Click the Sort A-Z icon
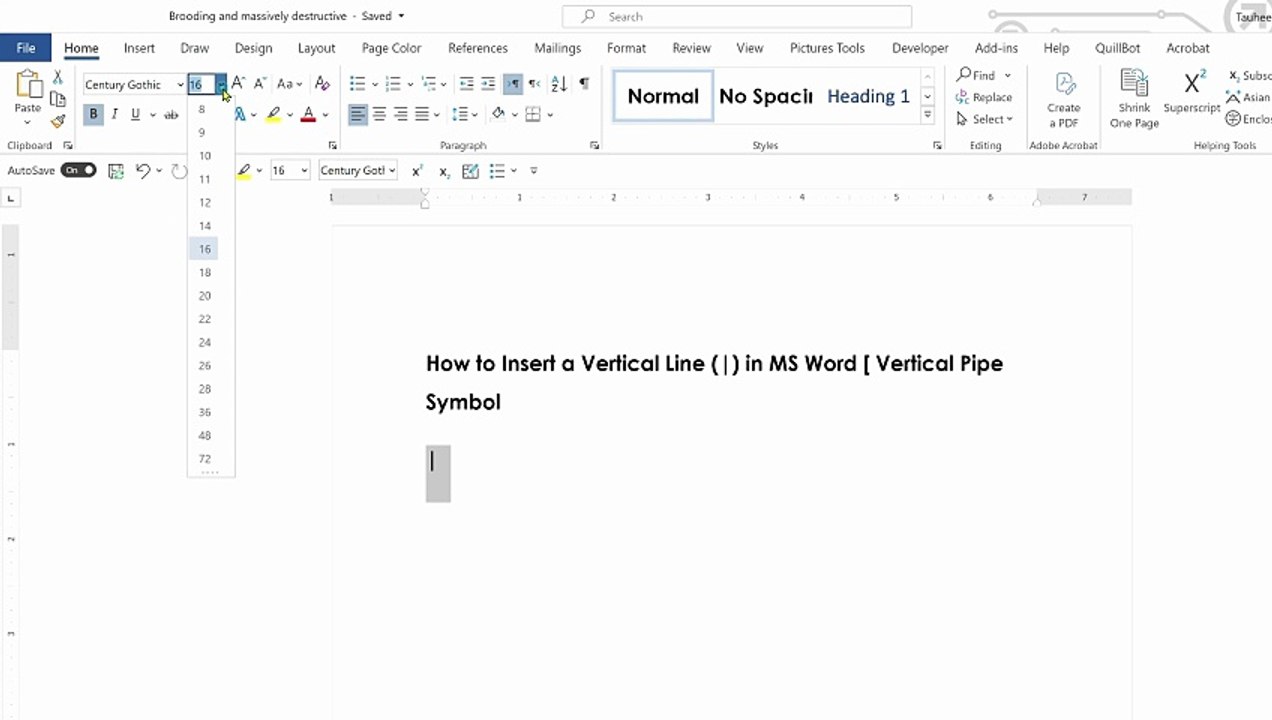 pos(559,84)
